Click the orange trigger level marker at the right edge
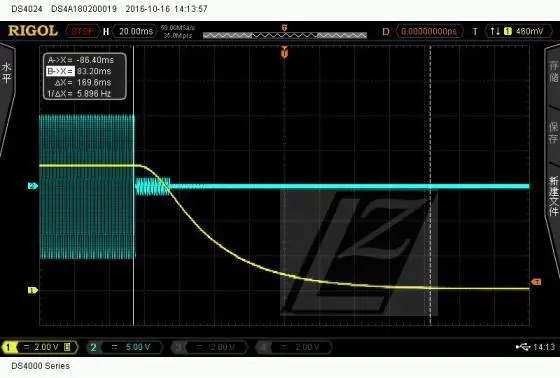This screenshot has height=378, width=560. pyautogui.click(x=536, y=282)
